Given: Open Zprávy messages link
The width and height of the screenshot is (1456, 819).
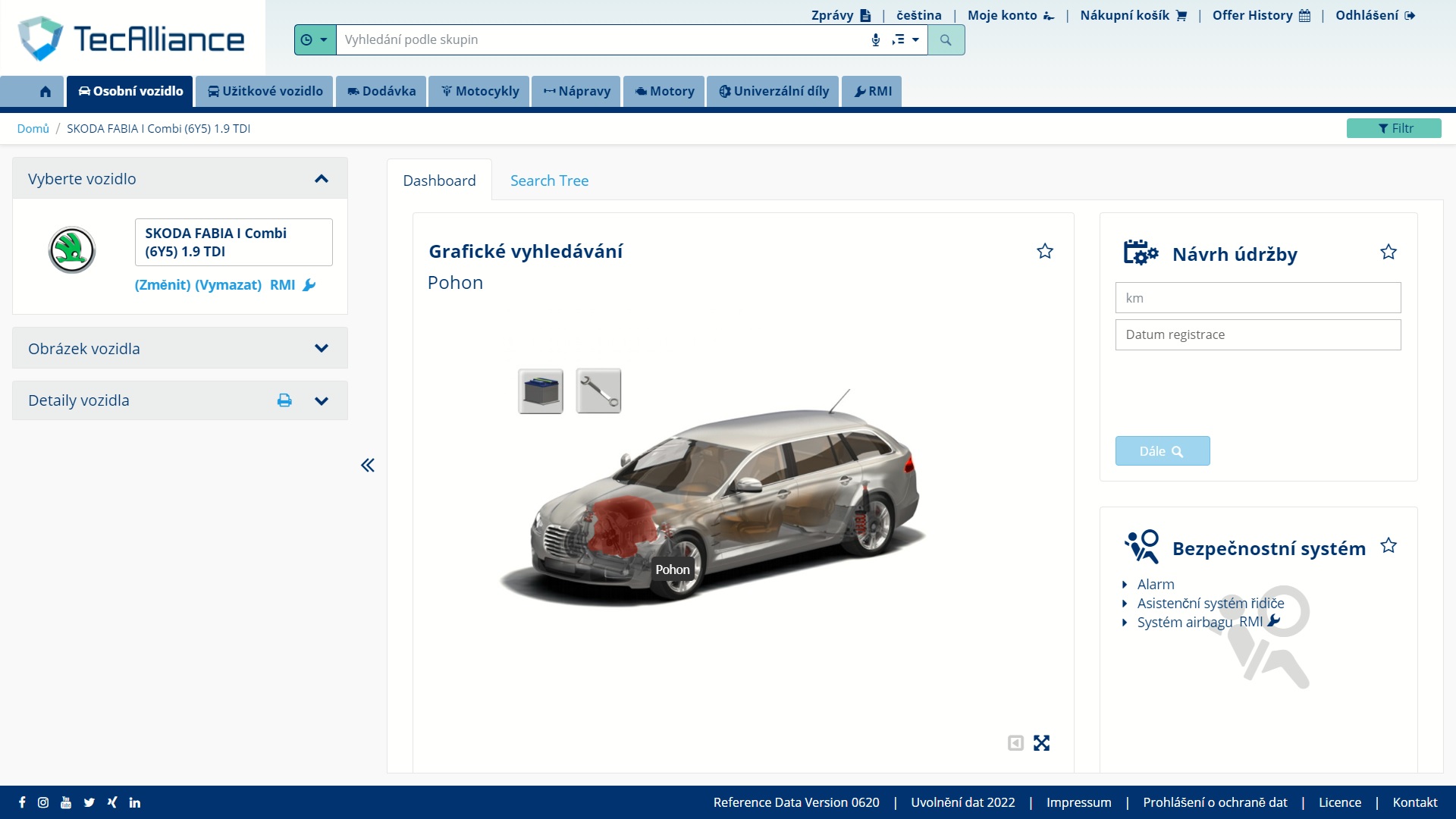Looking at the screenshot, I should [x=841, y=15].
